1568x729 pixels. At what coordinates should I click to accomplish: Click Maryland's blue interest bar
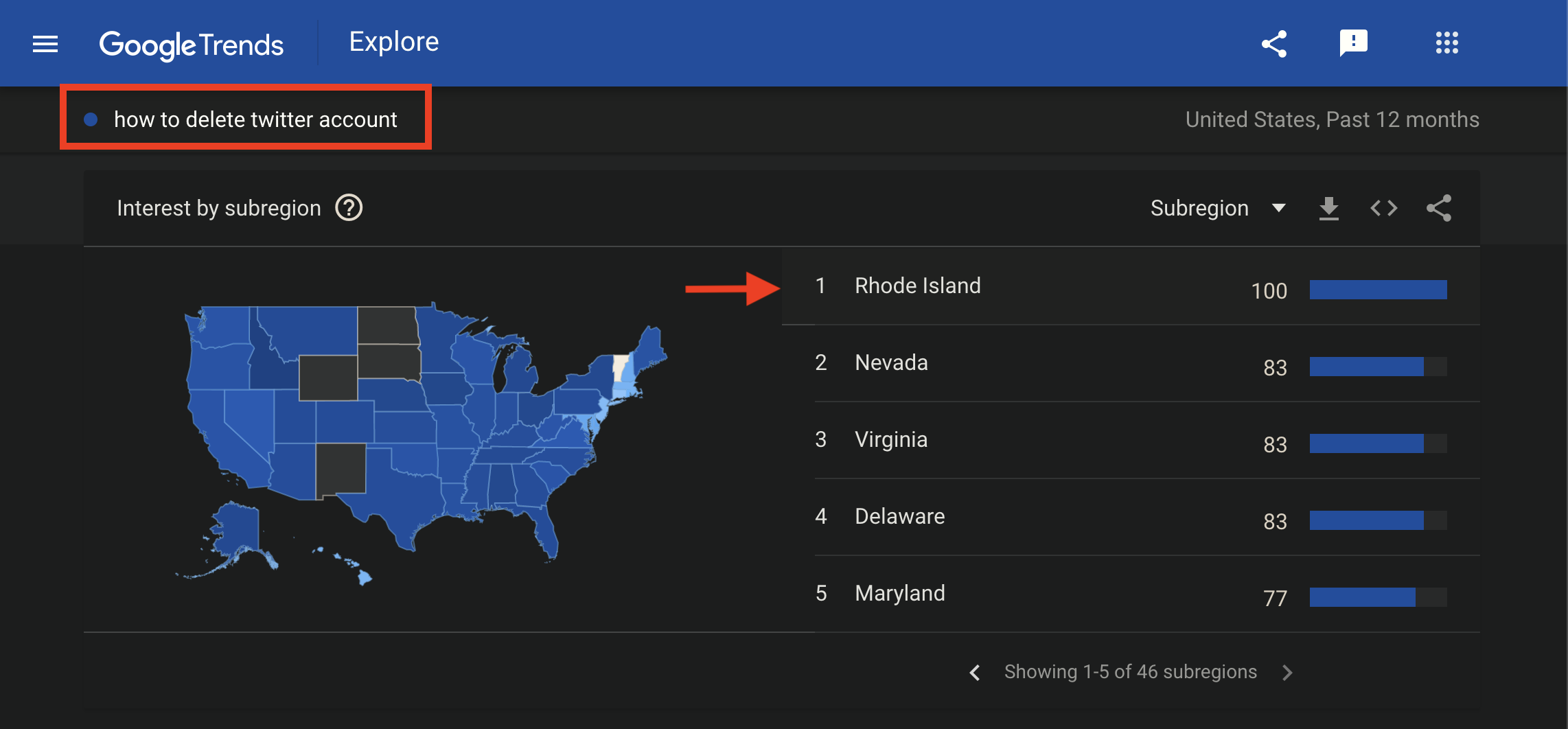click(x=1362, y=597)
